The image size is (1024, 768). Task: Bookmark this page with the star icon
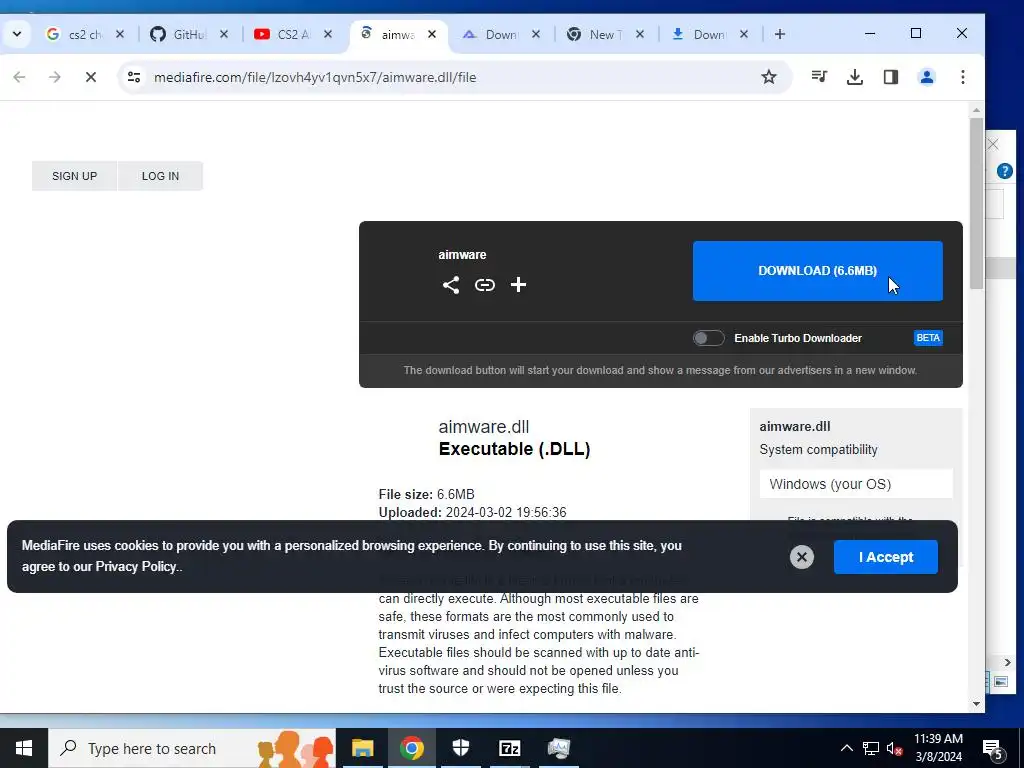tap(769, 77)
